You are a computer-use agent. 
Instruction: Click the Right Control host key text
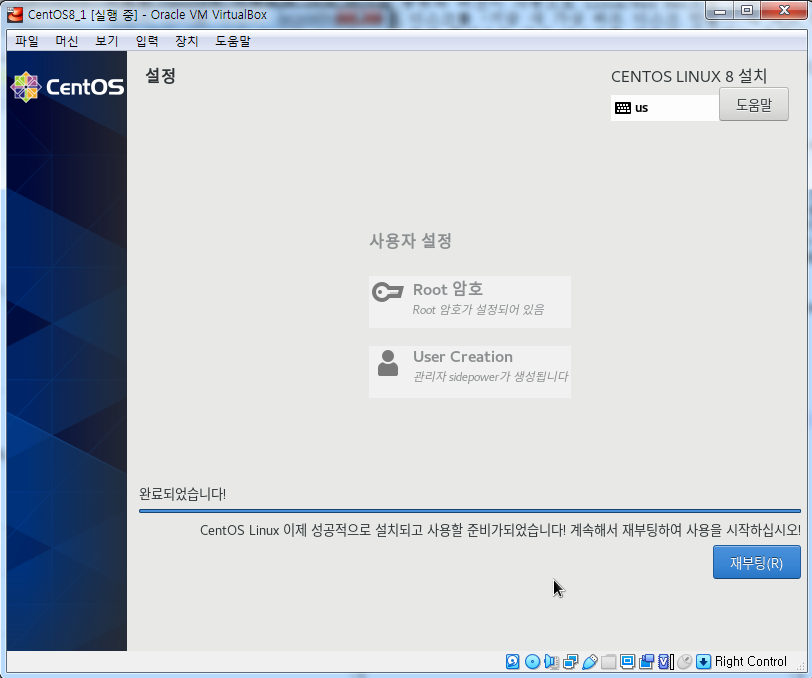tap(750, 661)
